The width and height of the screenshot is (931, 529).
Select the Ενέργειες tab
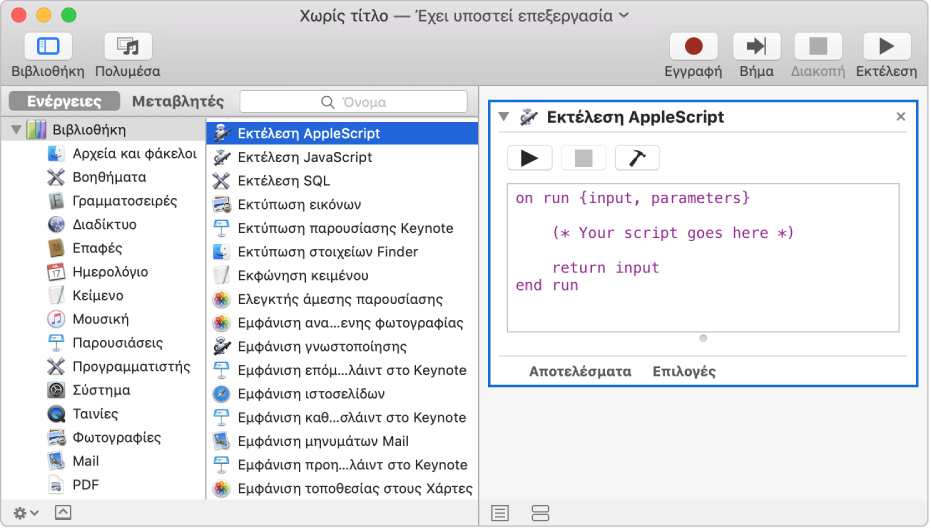tap(64, 102)
